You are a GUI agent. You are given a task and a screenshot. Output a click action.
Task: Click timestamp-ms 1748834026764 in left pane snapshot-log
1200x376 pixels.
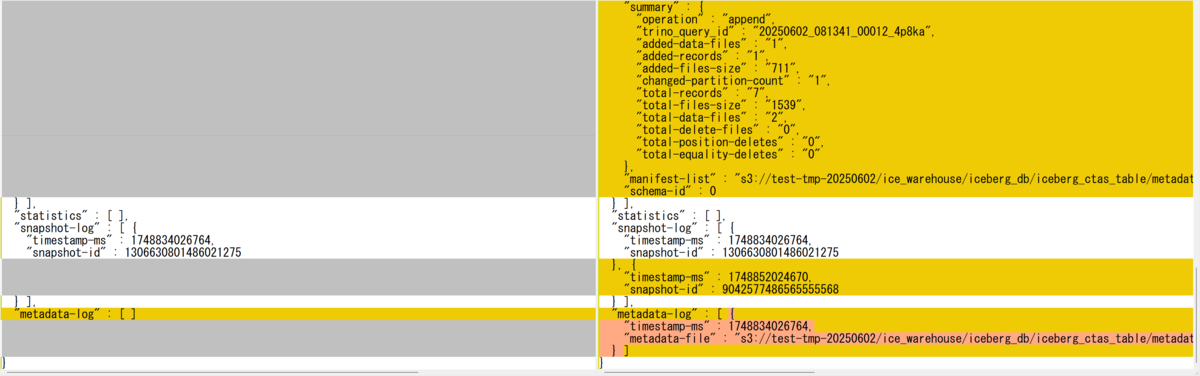coord(120,239)
